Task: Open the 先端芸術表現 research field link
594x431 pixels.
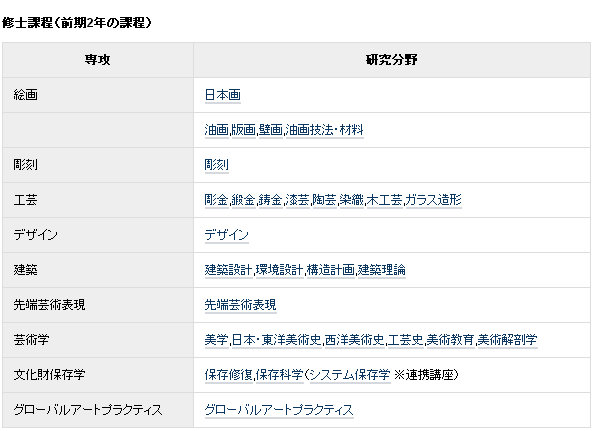Action: tap(241, 305)
